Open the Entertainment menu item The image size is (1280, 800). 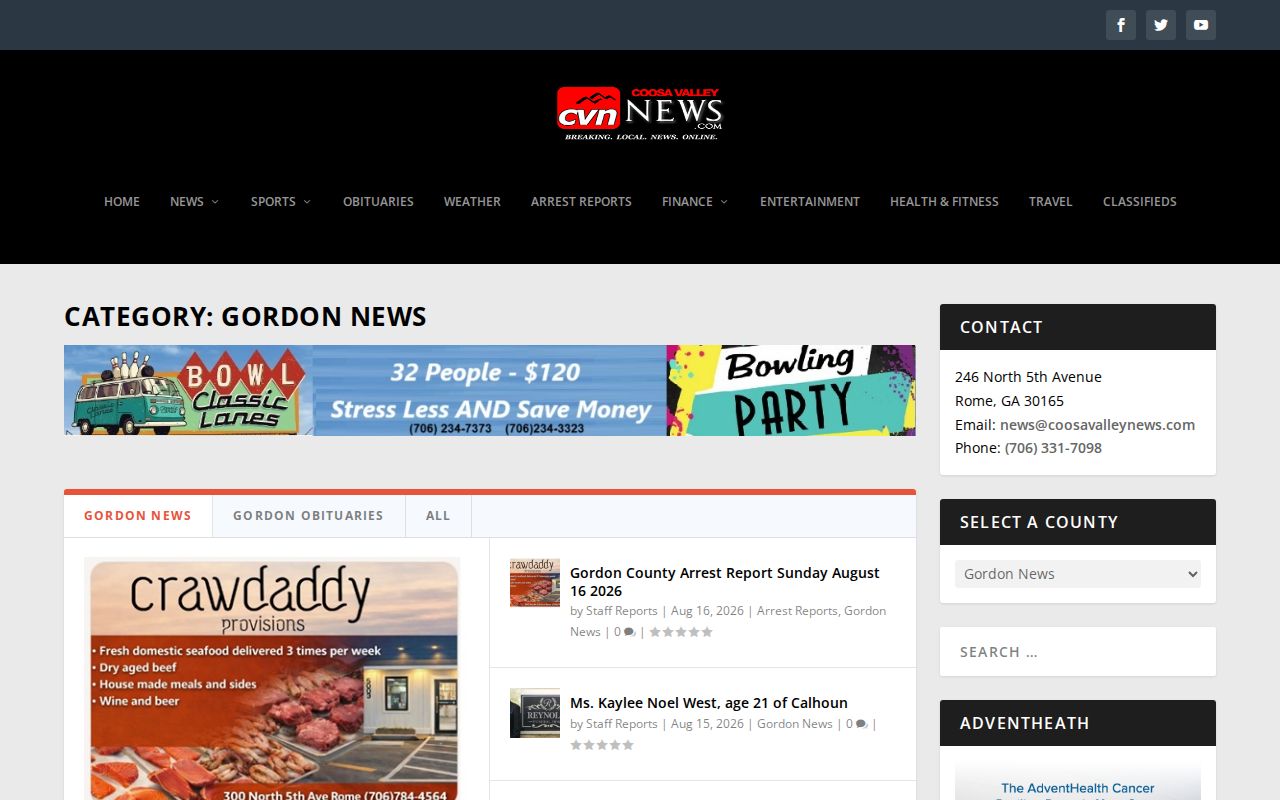pyautogui.click(x=810, y=201)
